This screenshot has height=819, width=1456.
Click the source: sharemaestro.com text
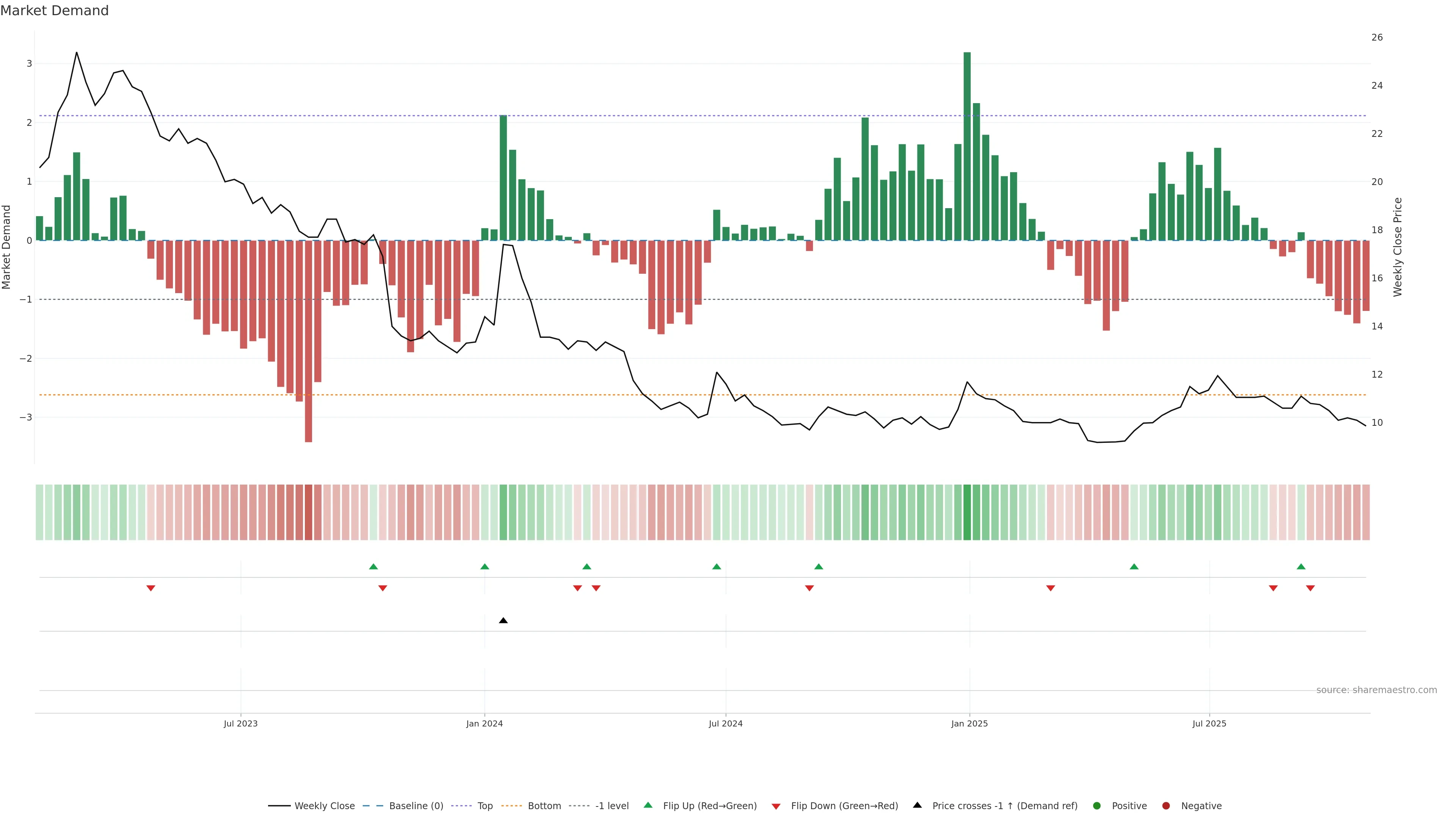click(1376, 690)
